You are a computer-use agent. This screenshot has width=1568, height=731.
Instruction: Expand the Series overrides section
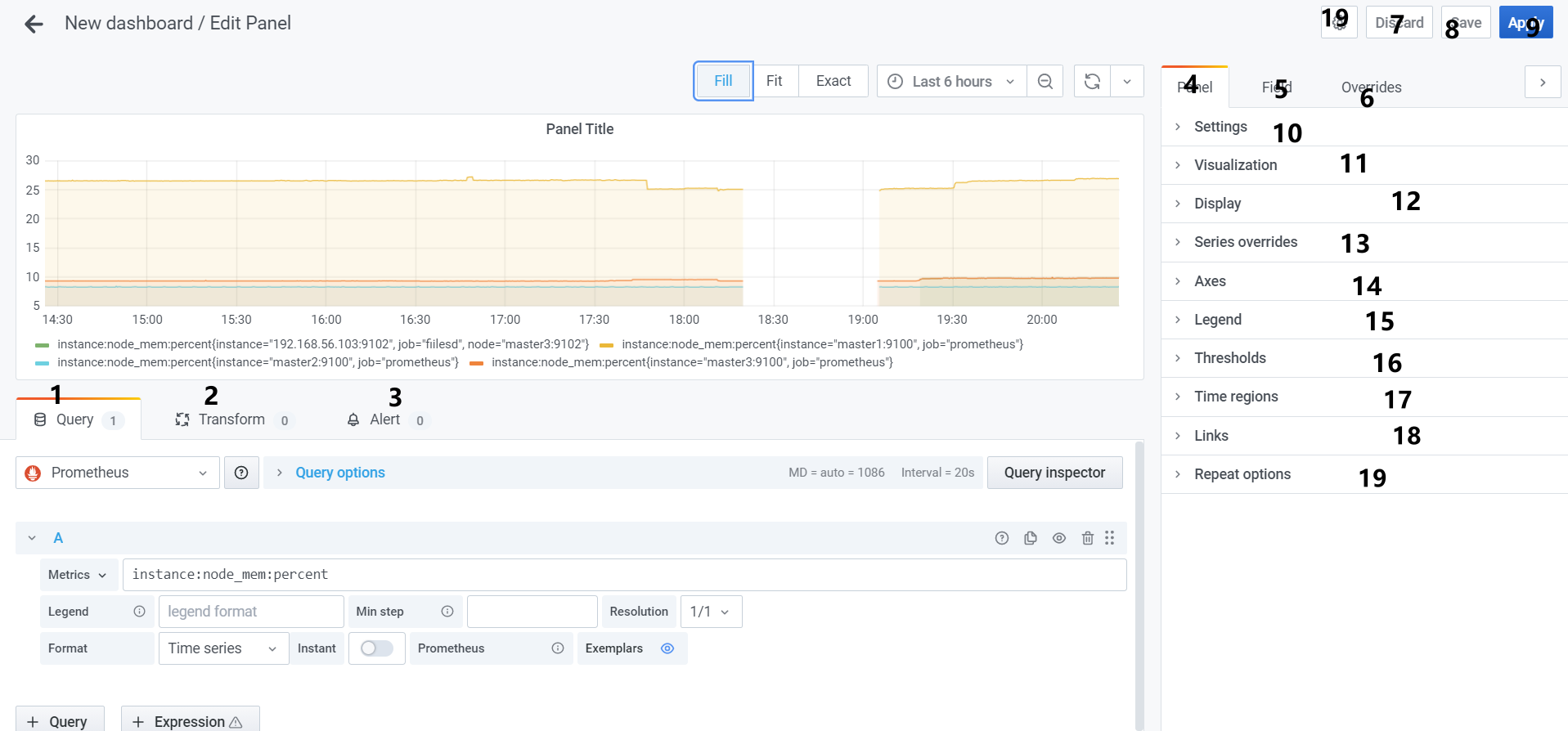[1364, 242]
